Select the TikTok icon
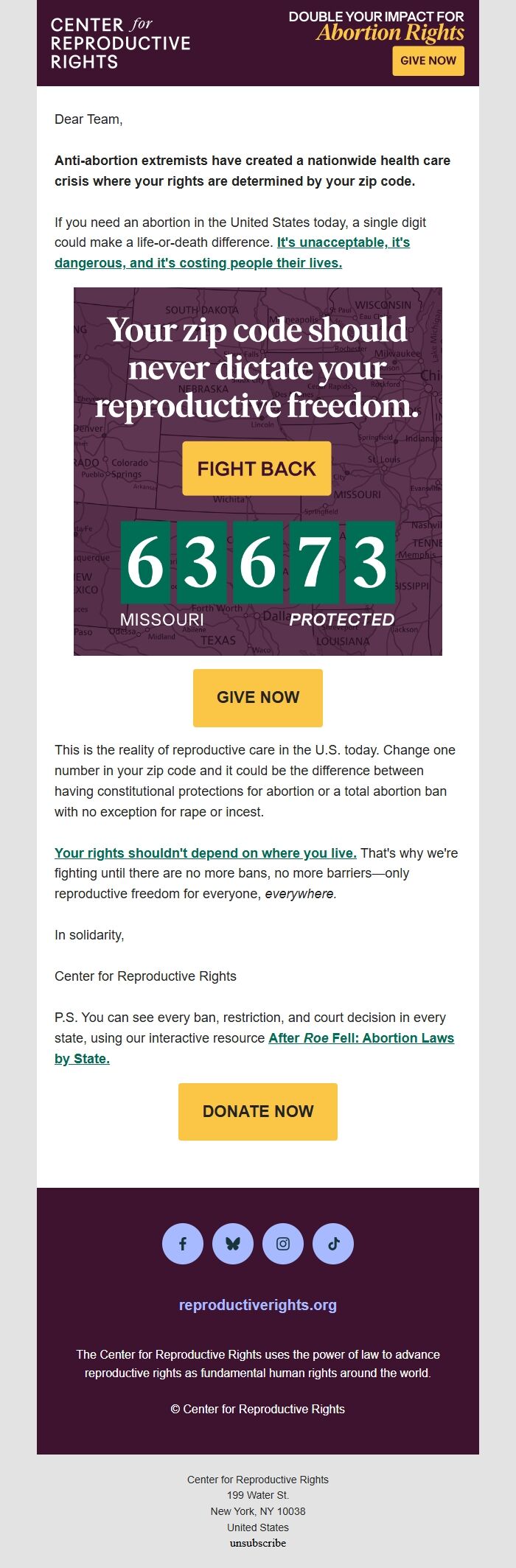This screenshot has width=516, height=1568. click(333, 1243)
